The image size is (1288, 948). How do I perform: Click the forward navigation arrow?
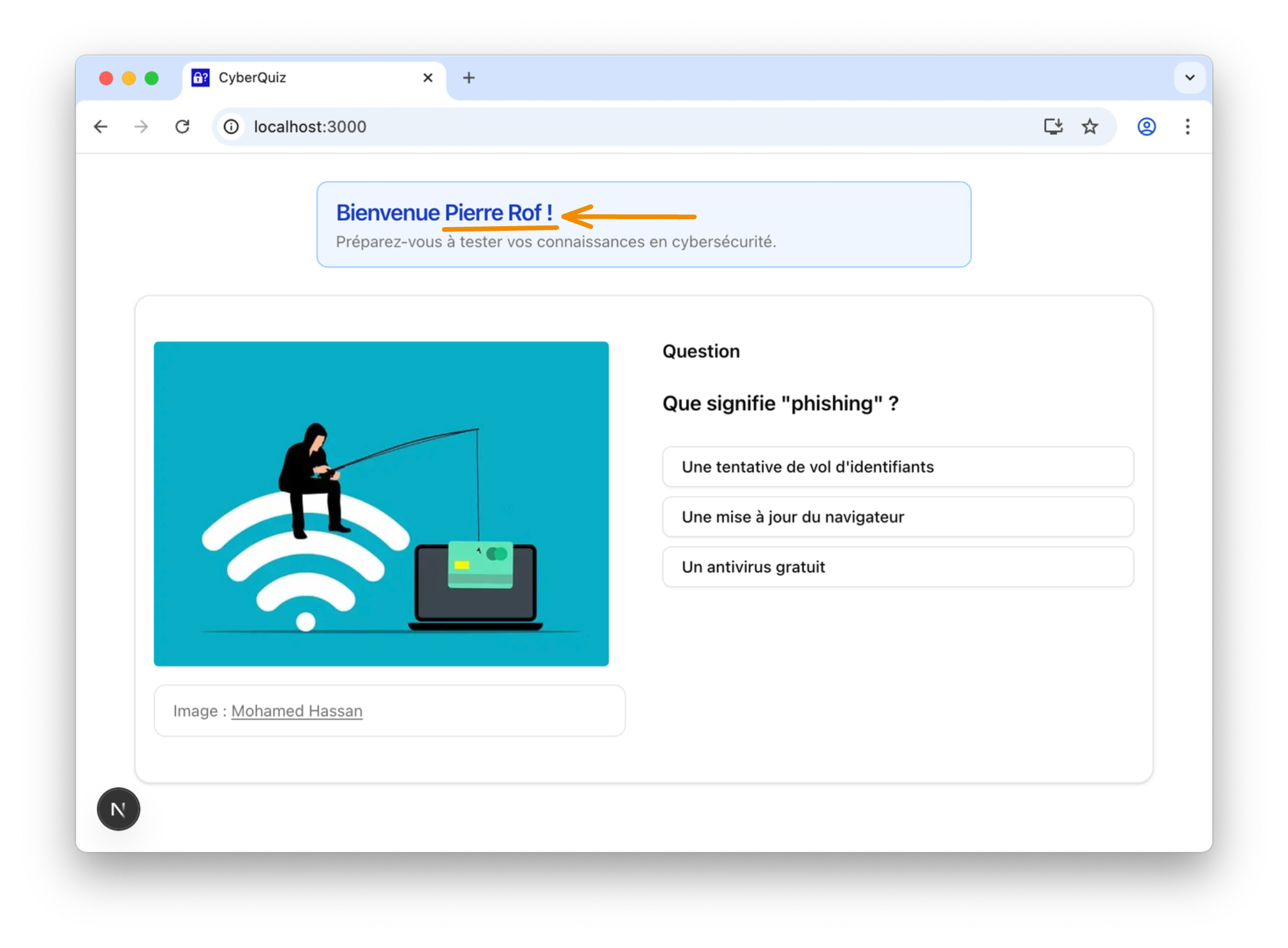[141, 127]
